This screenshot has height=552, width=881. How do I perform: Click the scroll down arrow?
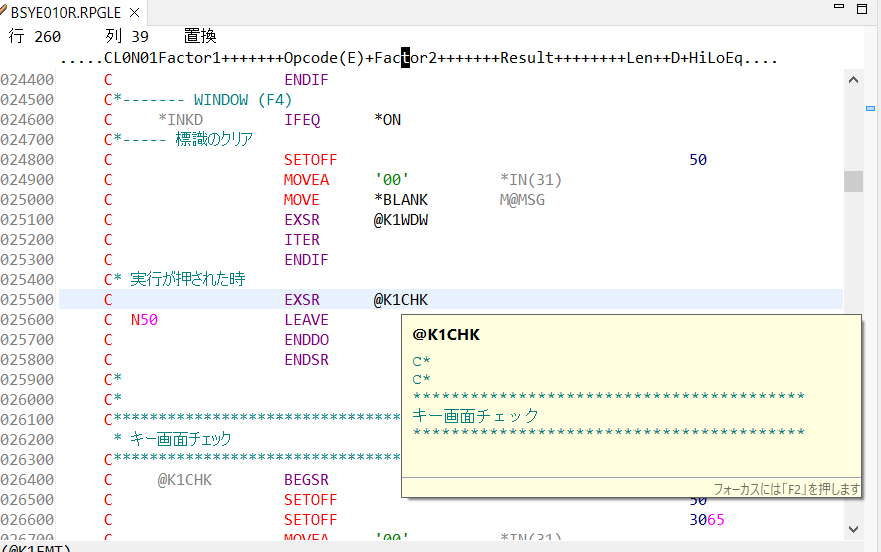tap(853, 529)
